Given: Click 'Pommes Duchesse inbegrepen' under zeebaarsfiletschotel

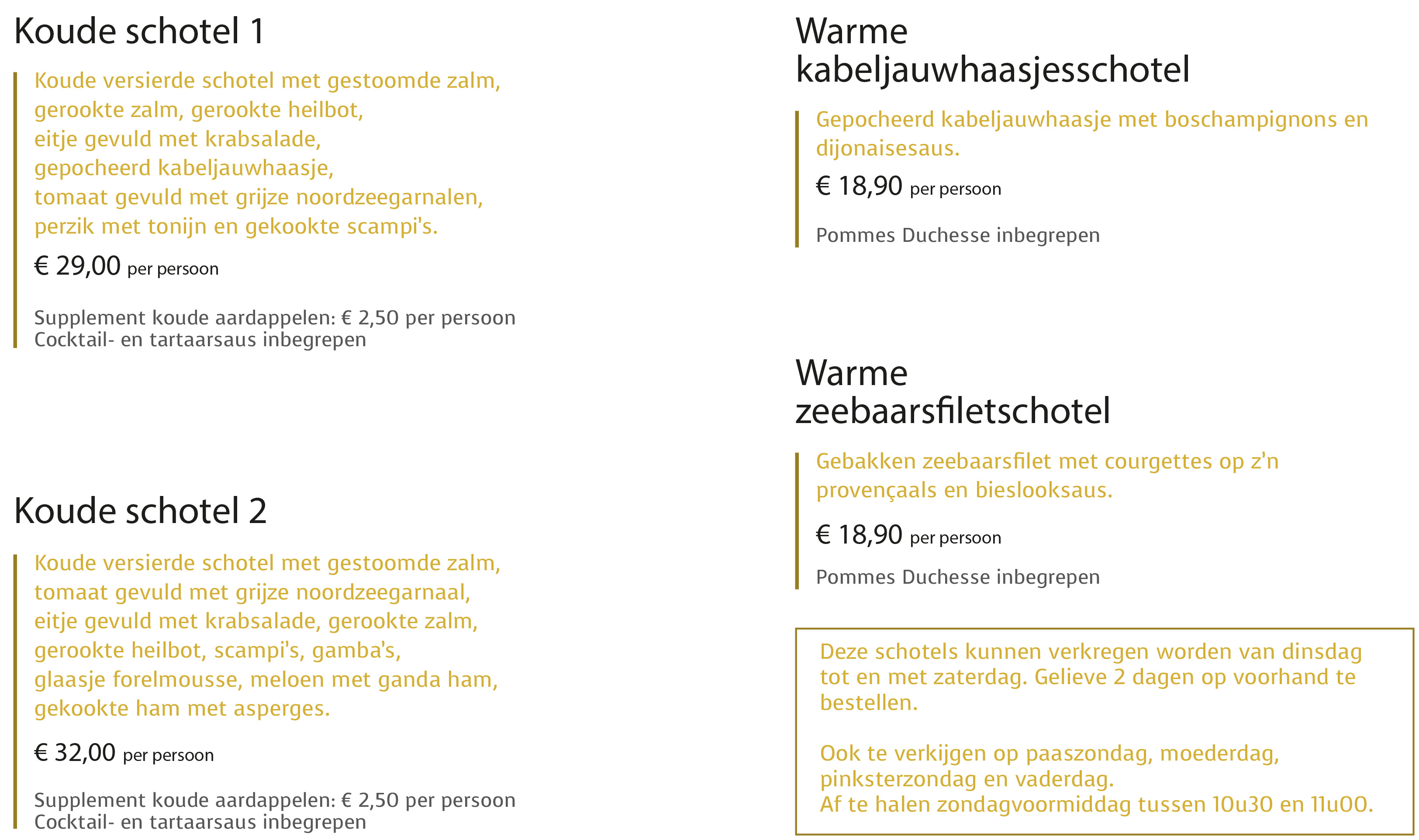Looking at the screenshot, I should [x=957, y=577].
